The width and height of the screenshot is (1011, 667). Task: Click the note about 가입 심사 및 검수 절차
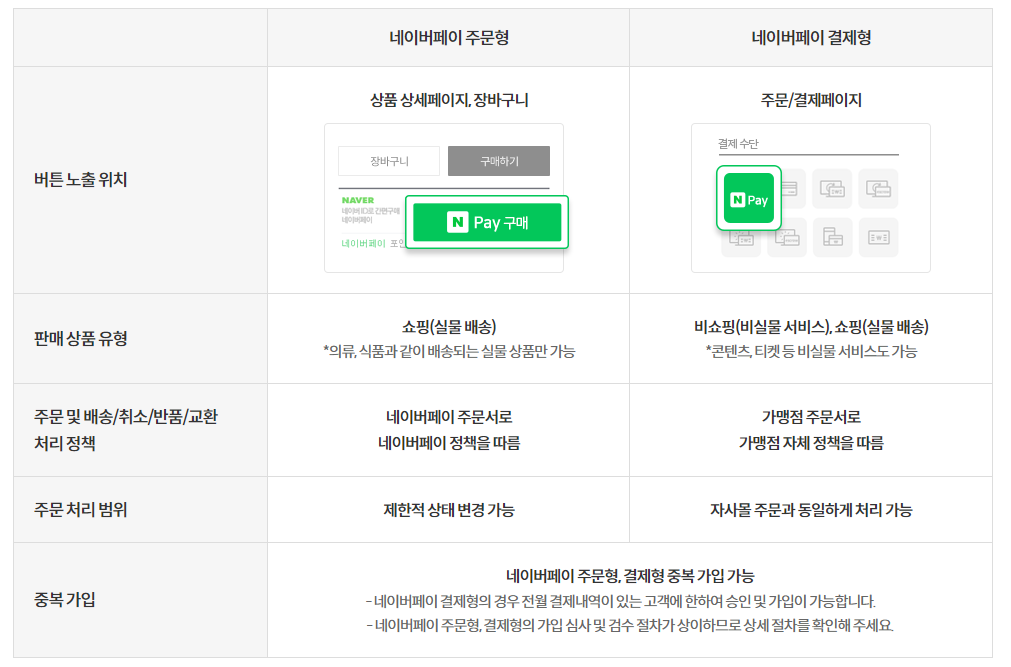coord(630,625)
